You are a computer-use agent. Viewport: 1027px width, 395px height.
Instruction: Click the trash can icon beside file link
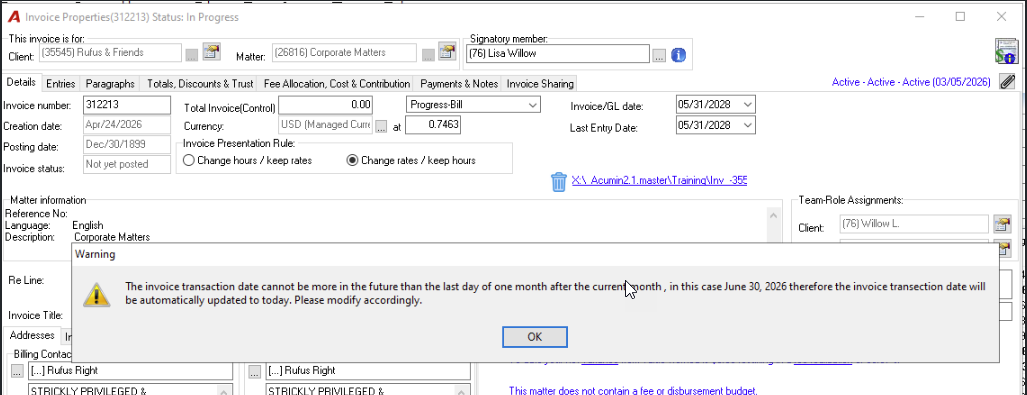click(558, 181)
